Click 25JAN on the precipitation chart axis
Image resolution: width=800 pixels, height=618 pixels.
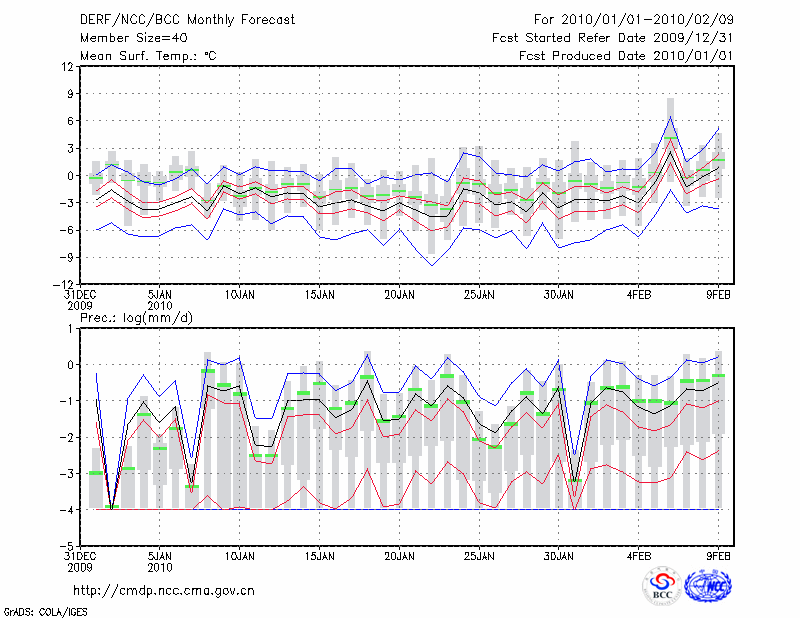coord(479,555)
